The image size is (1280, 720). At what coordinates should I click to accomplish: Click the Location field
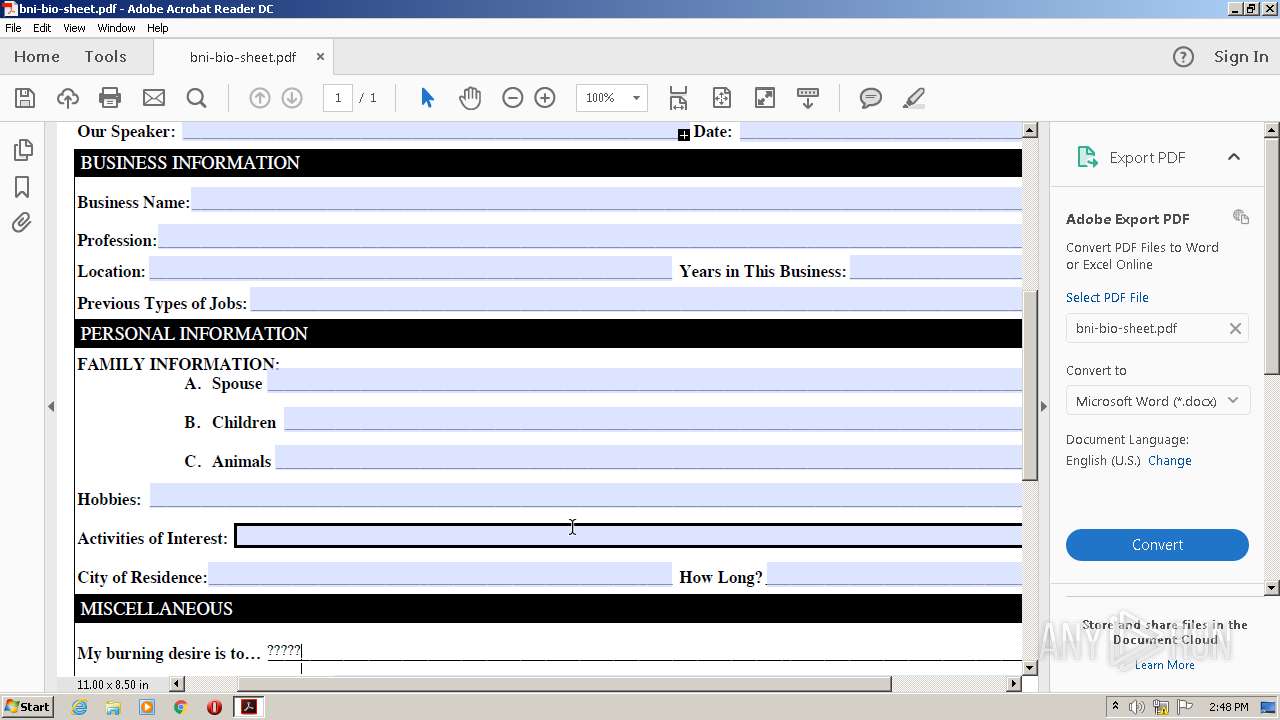click(410, 268)
